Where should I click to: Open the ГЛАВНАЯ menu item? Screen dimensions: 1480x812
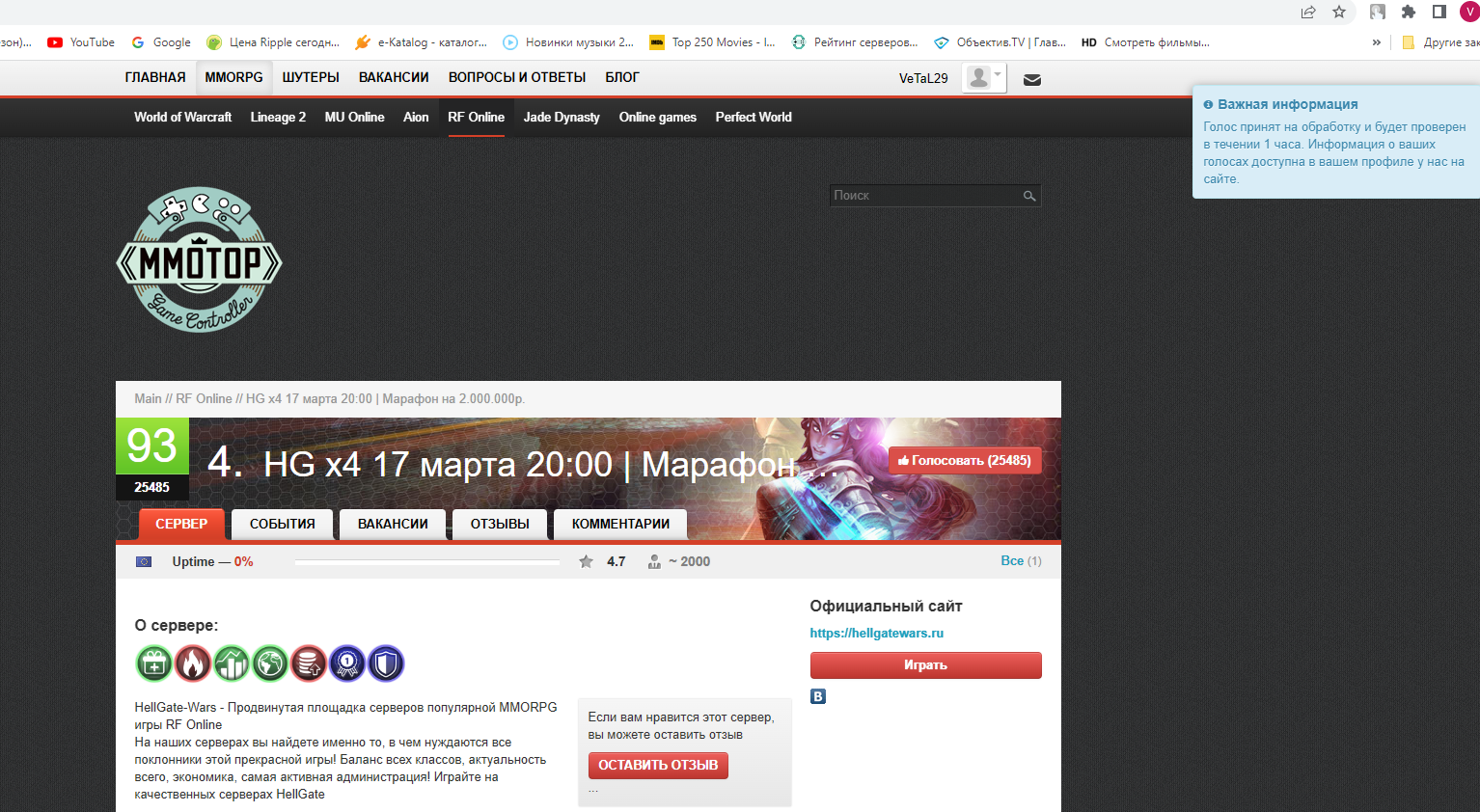[155, 77]
